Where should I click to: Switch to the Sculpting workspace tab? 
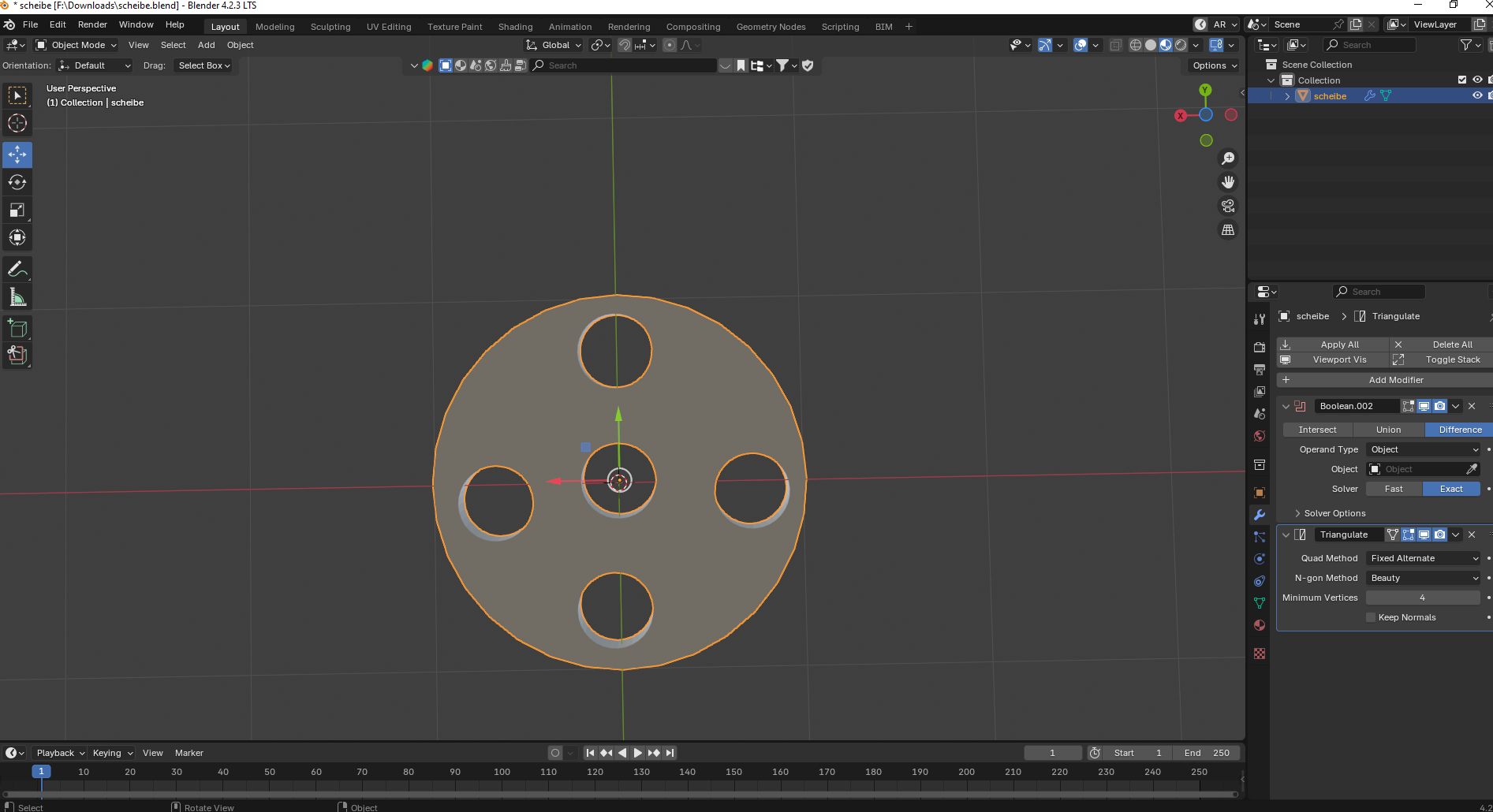330,27
